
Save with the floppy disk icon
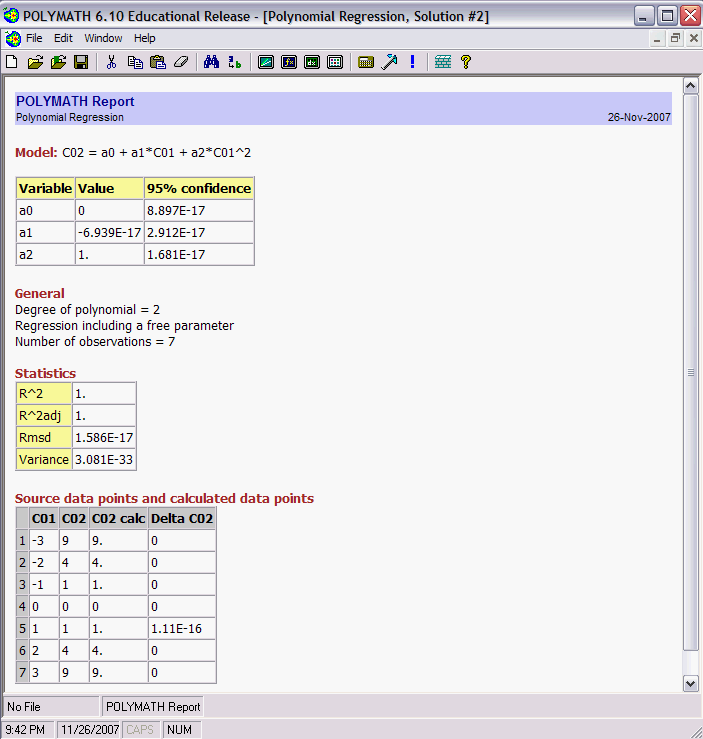81,62
